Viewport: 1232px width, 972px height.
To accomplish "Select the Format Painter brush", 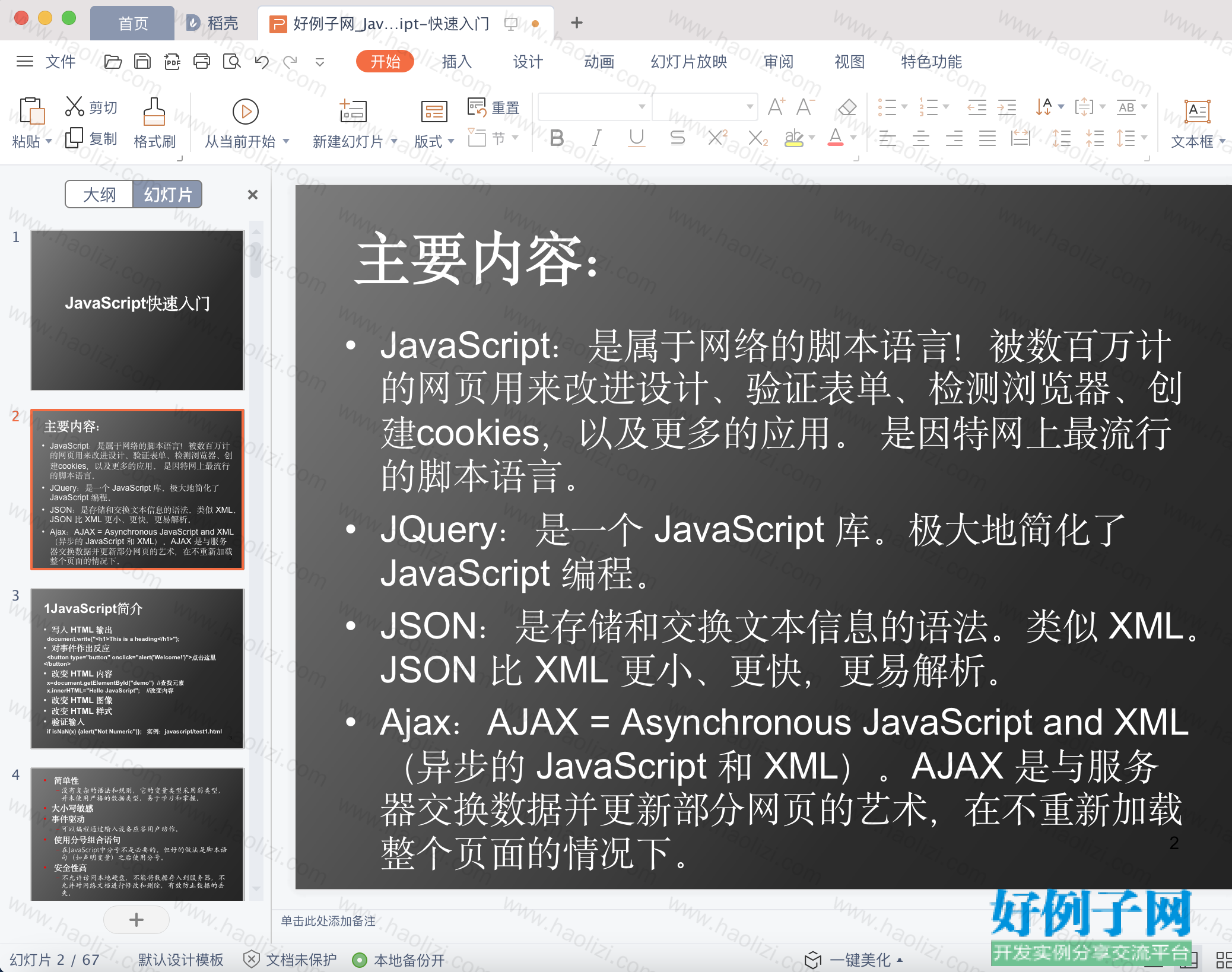I will [154, 112].
